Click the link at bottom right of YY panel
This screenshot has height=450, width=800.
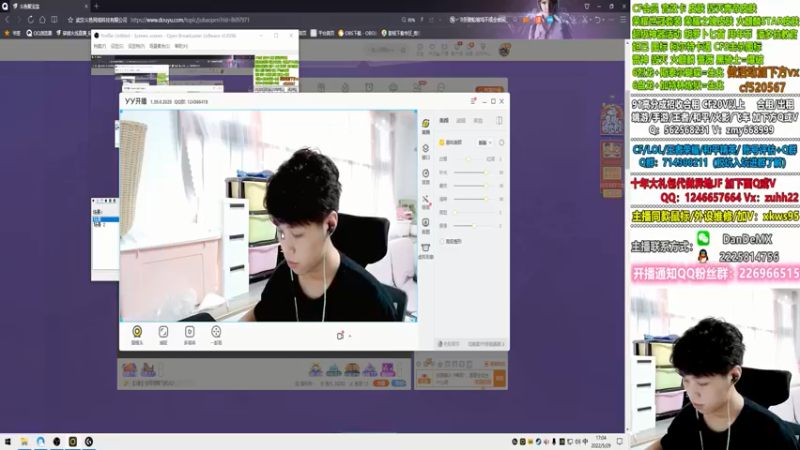click(x=486, y=344)
